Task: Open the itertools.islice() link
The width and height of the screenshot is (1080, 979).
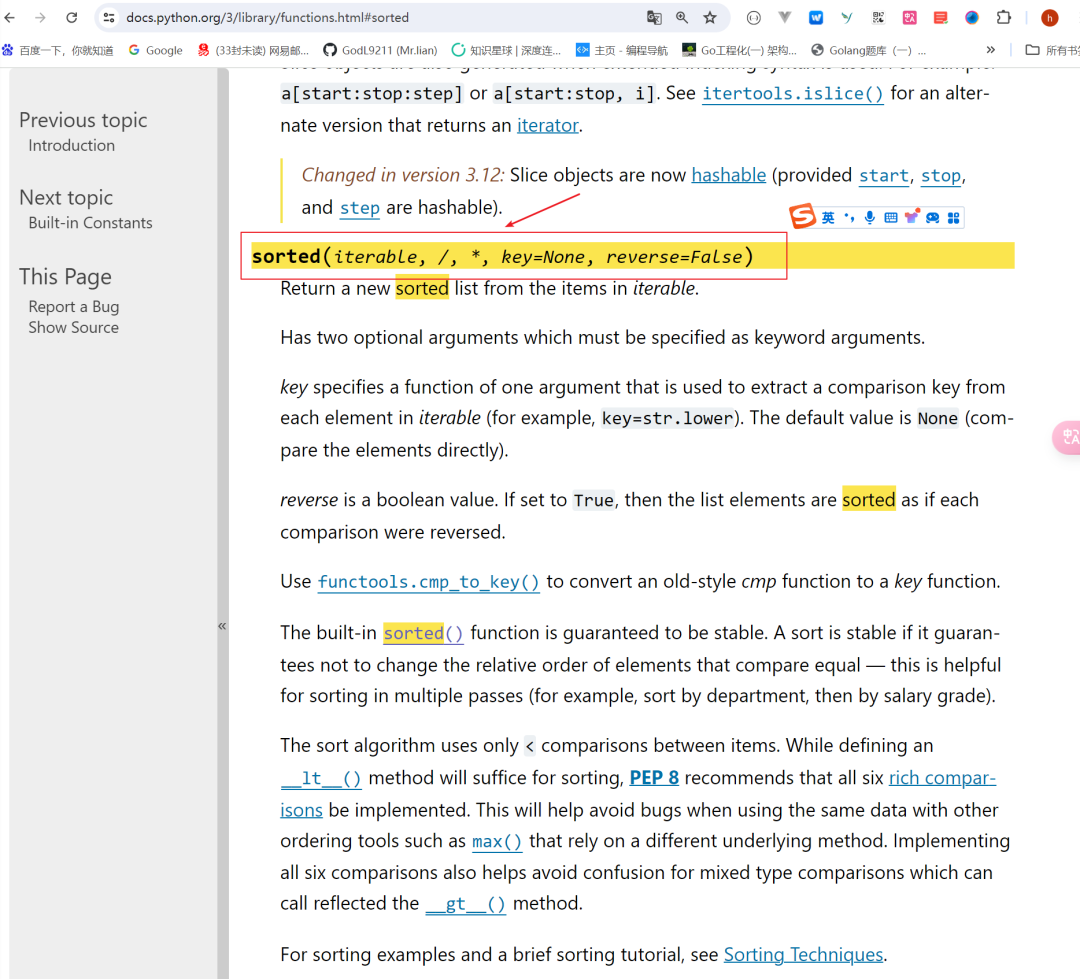Action: pos(793,93)
